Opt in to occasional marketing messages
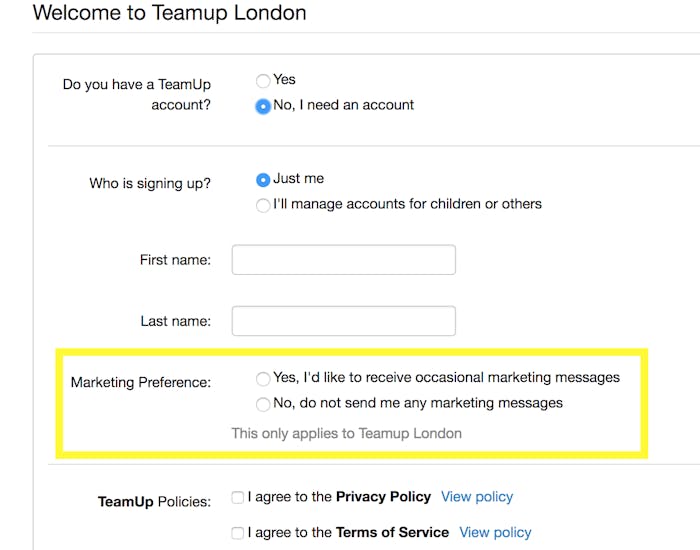 [263, 379]
